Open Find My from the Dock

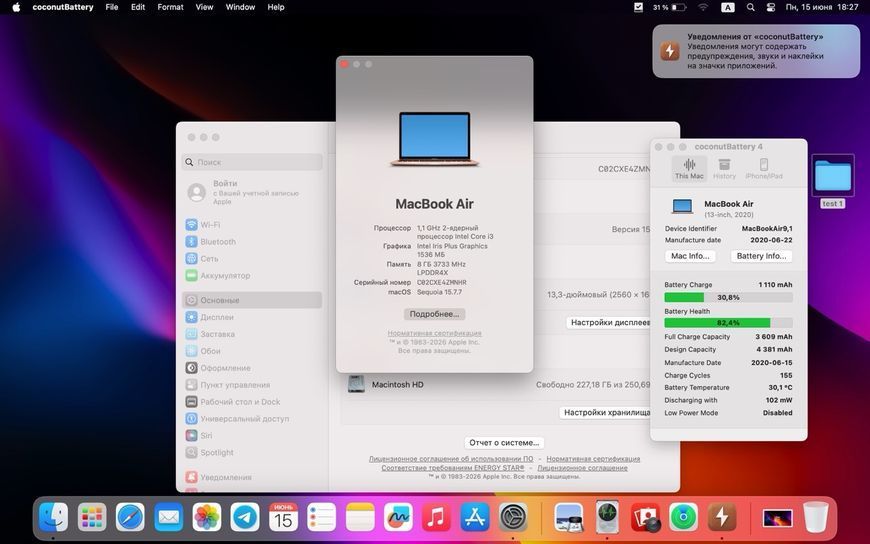[x=684, y=517]
